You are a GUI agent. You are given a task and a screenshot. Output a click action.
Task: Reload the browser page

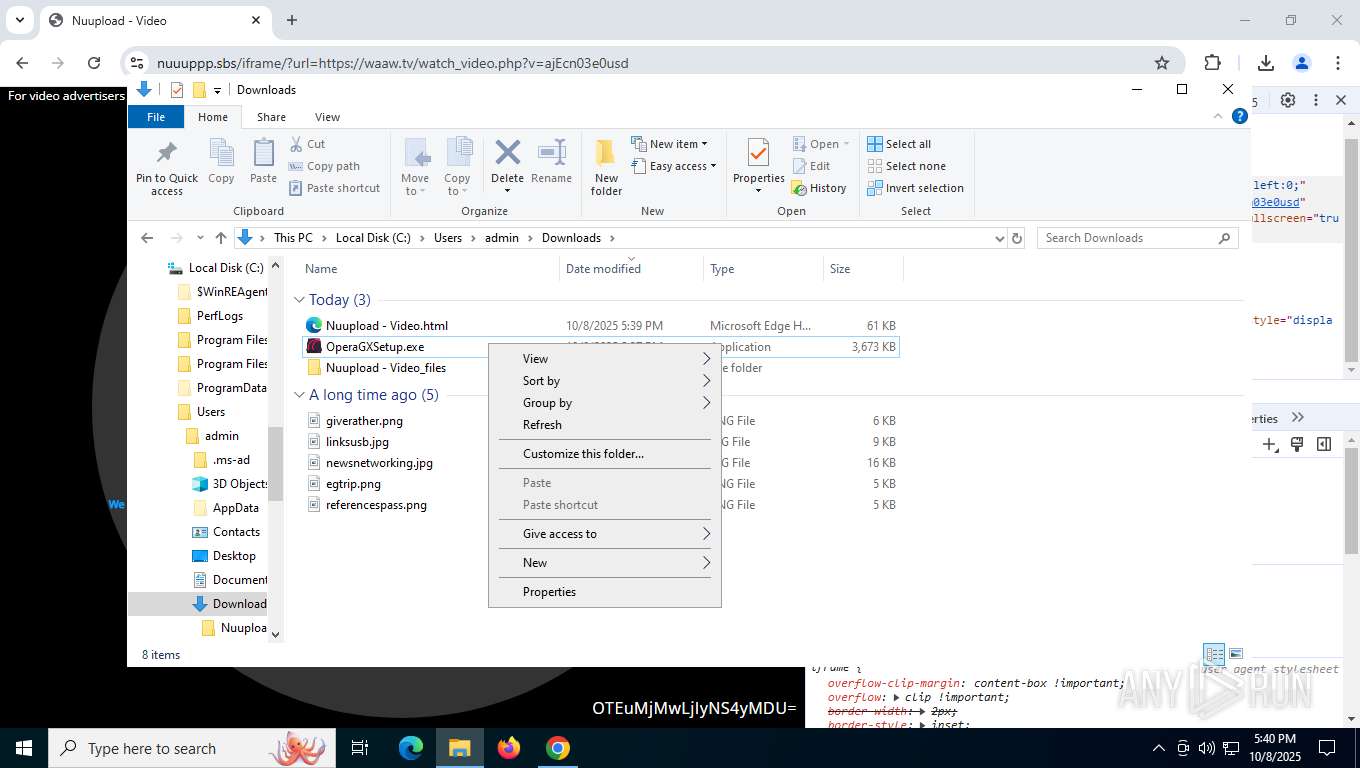94,63
